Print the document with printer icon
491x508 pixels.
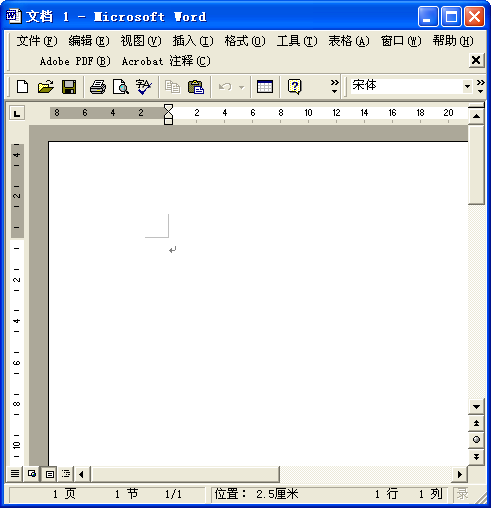[x=98, y=87]
